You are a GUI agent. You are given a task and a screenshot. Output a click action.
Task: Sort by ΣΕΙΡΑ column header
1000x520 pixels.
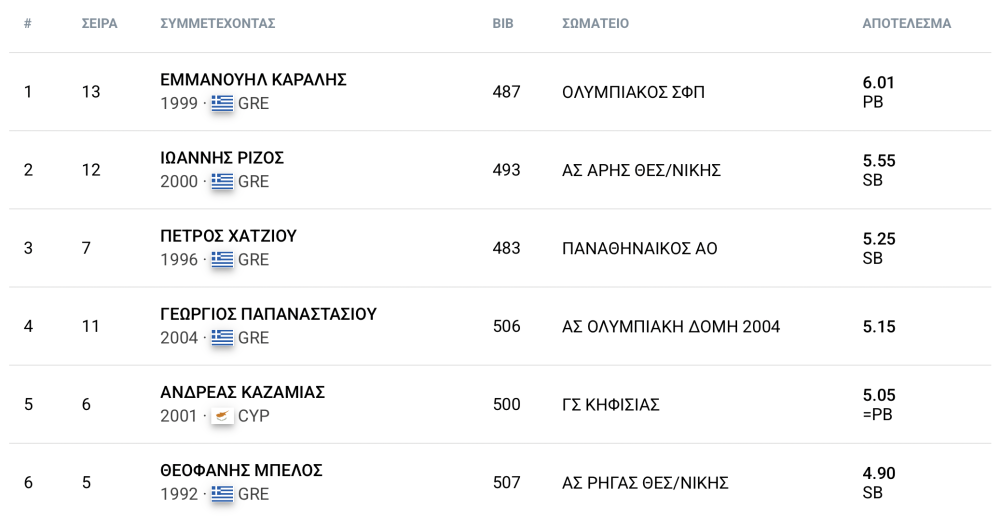coord(99,24)
